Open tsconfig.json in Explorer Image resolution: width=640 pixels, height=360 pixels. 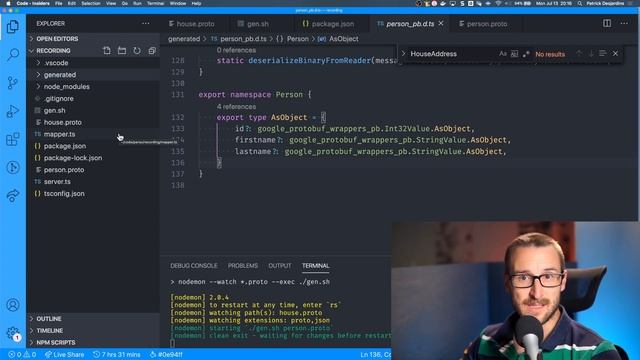point(93,193)
